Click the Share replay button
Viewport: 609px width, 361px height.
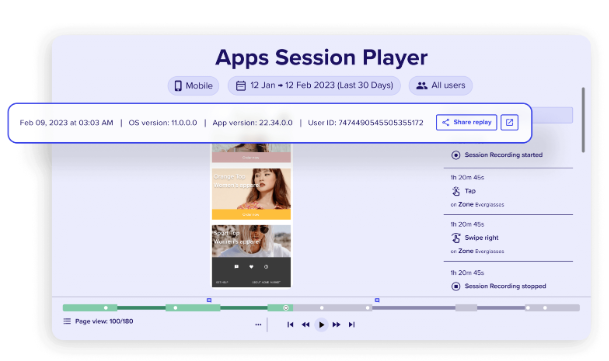(466, 122)
